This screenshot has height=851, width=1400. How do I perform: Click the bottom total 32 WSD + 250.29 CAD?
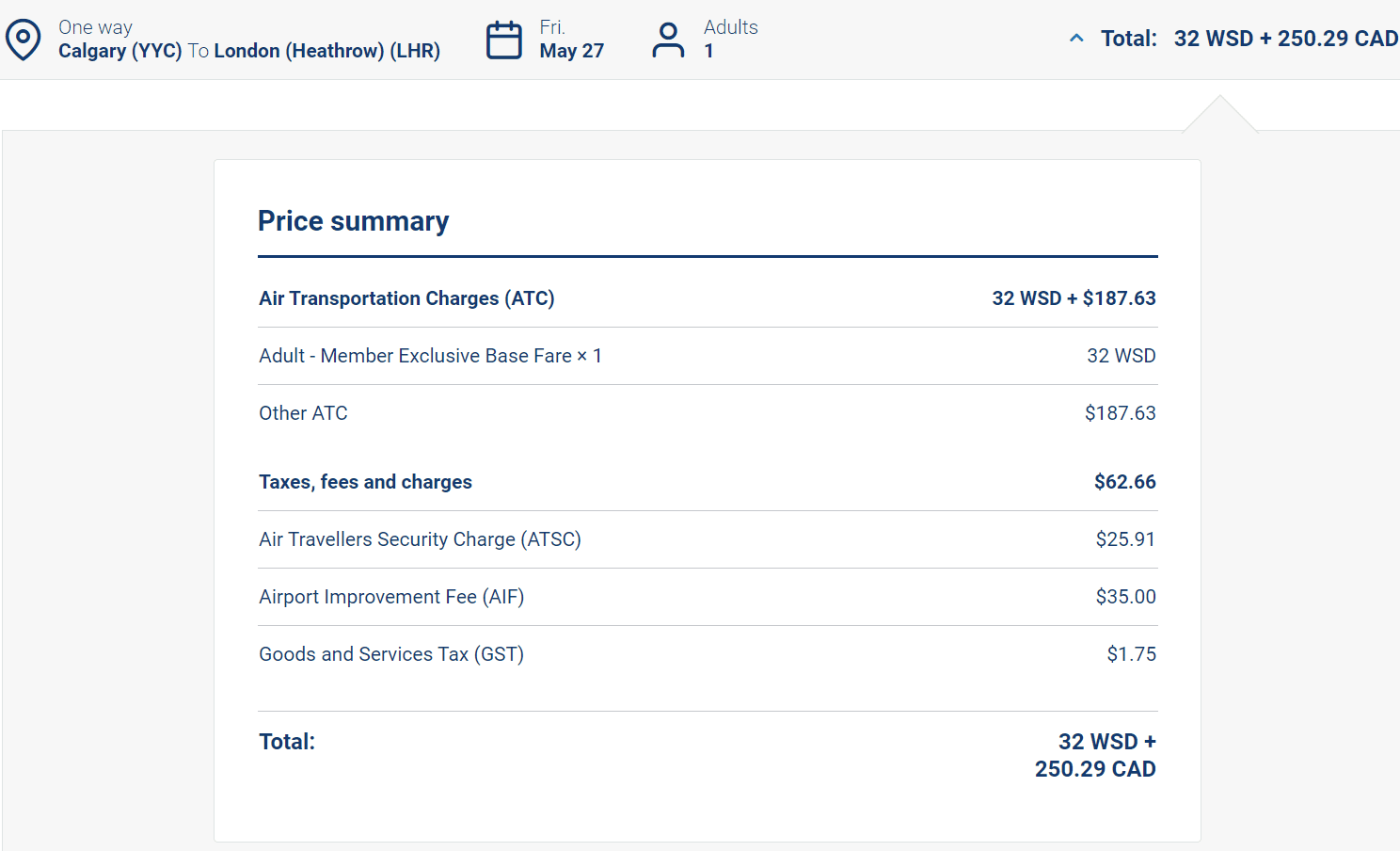pyautogui.click(x=1096, y=755)
